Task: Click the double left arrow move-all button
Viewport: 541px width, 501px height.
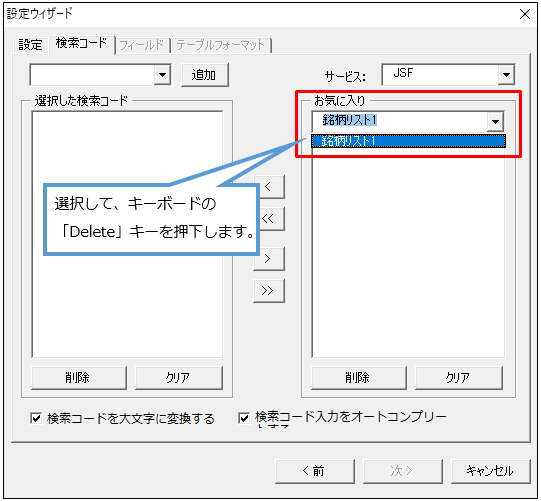Action: [272, 218]
